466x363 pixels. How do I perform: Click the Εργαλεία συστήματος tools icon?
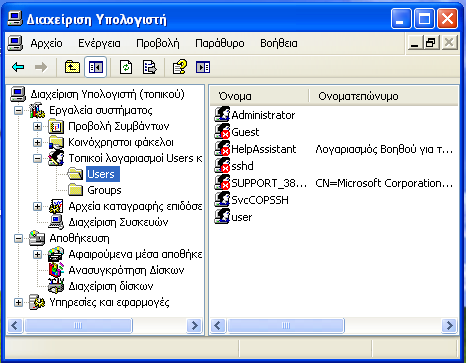[37, 110]
